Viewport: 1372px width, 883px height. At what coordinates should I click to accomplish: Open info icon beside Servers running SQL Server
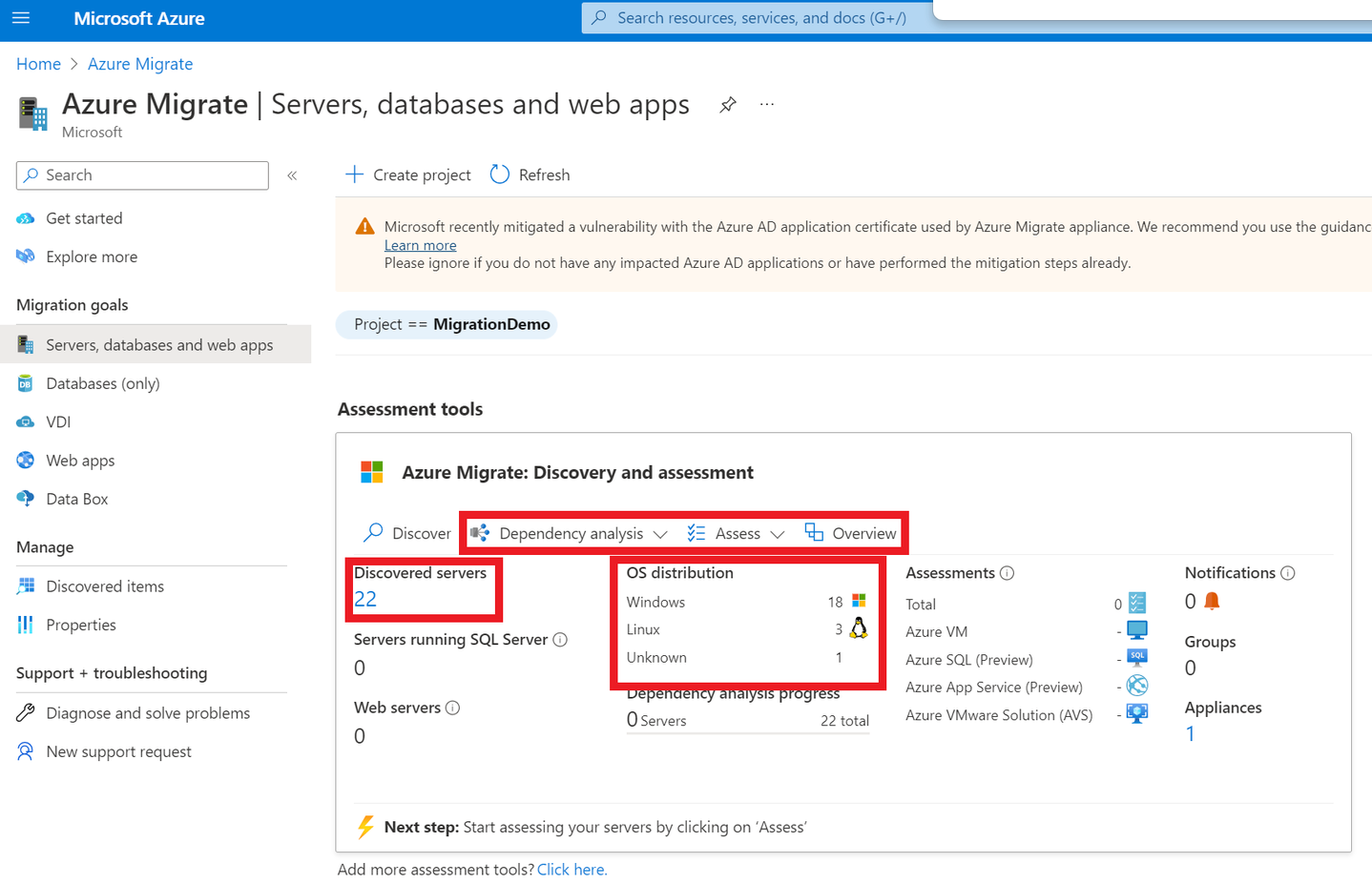click(x=561, y=640)
